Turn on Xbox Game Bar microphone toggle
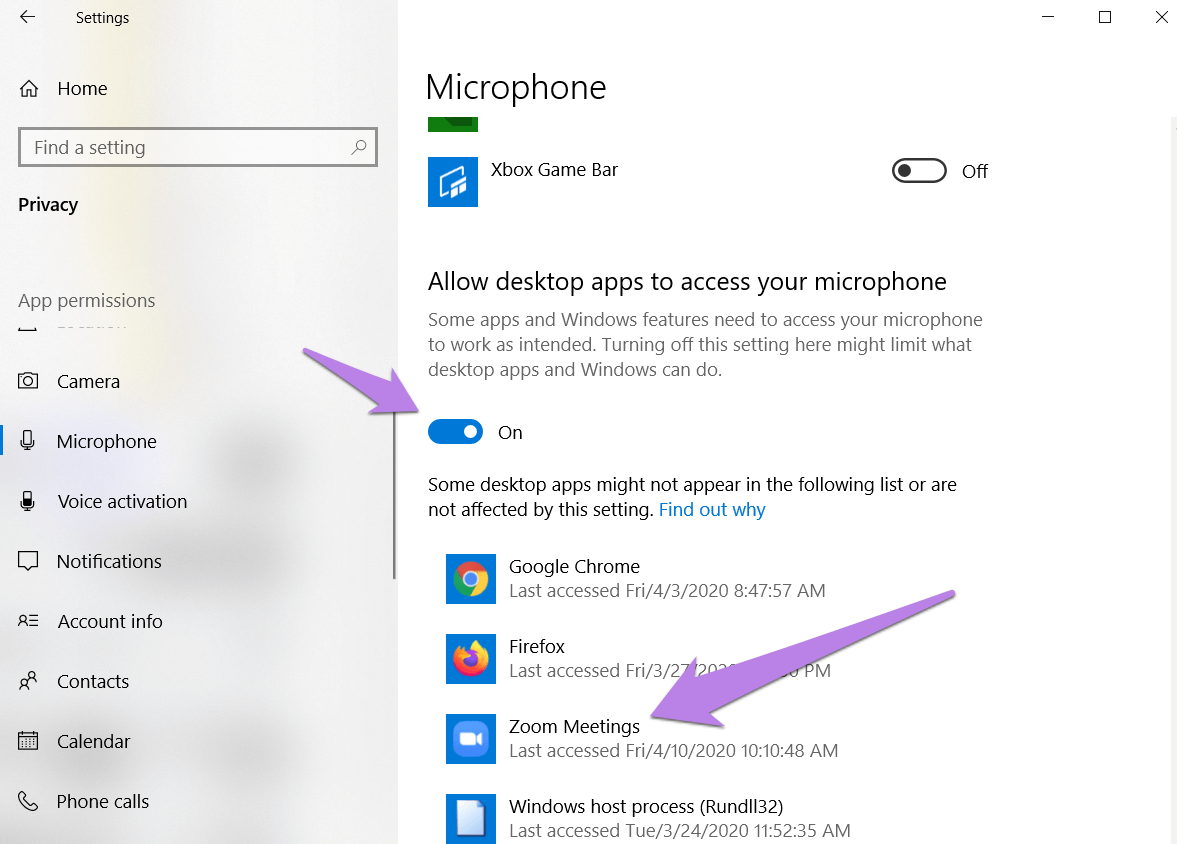 [x=918, y=171]
